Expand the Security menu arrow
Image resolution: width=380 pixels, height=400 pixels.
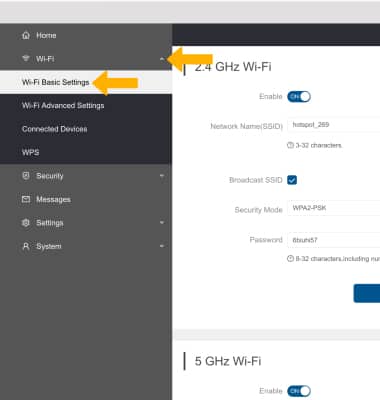[162, 176]
